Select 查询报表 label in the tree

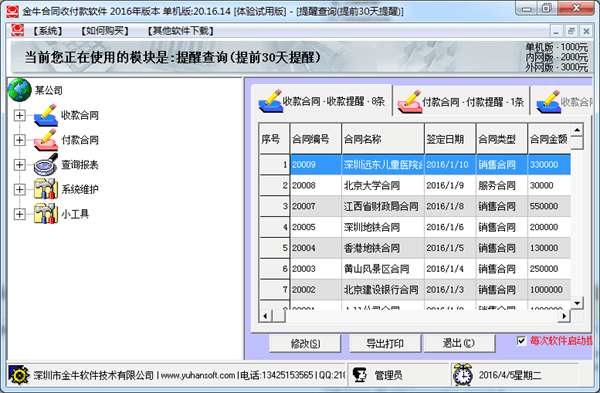[80, 165]
